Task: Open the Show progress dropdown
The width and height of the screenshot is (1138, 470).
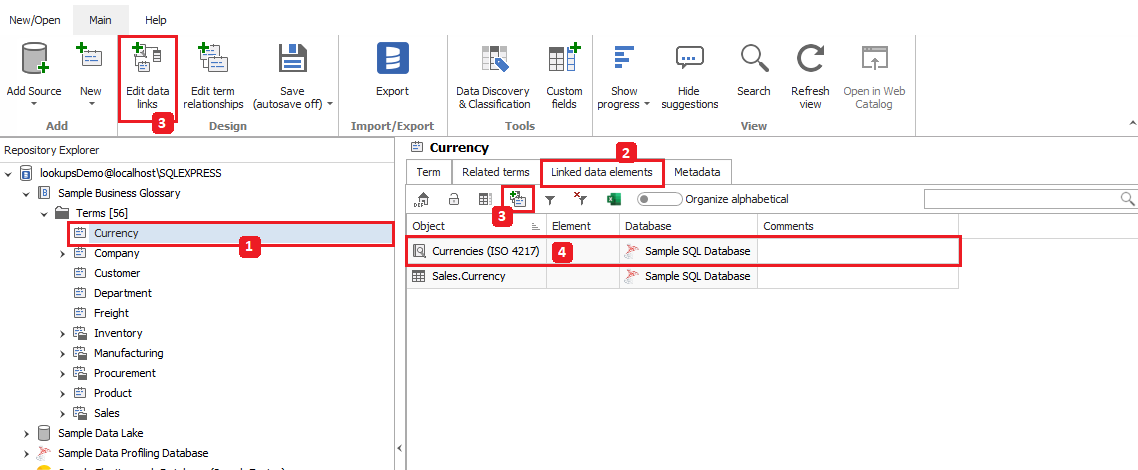Action: tap(646, 104)
